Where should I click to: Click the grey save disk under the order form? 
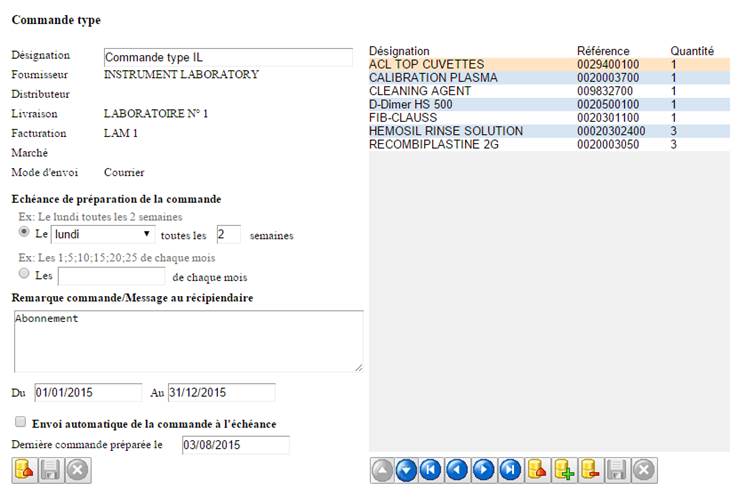pos(51,470)
